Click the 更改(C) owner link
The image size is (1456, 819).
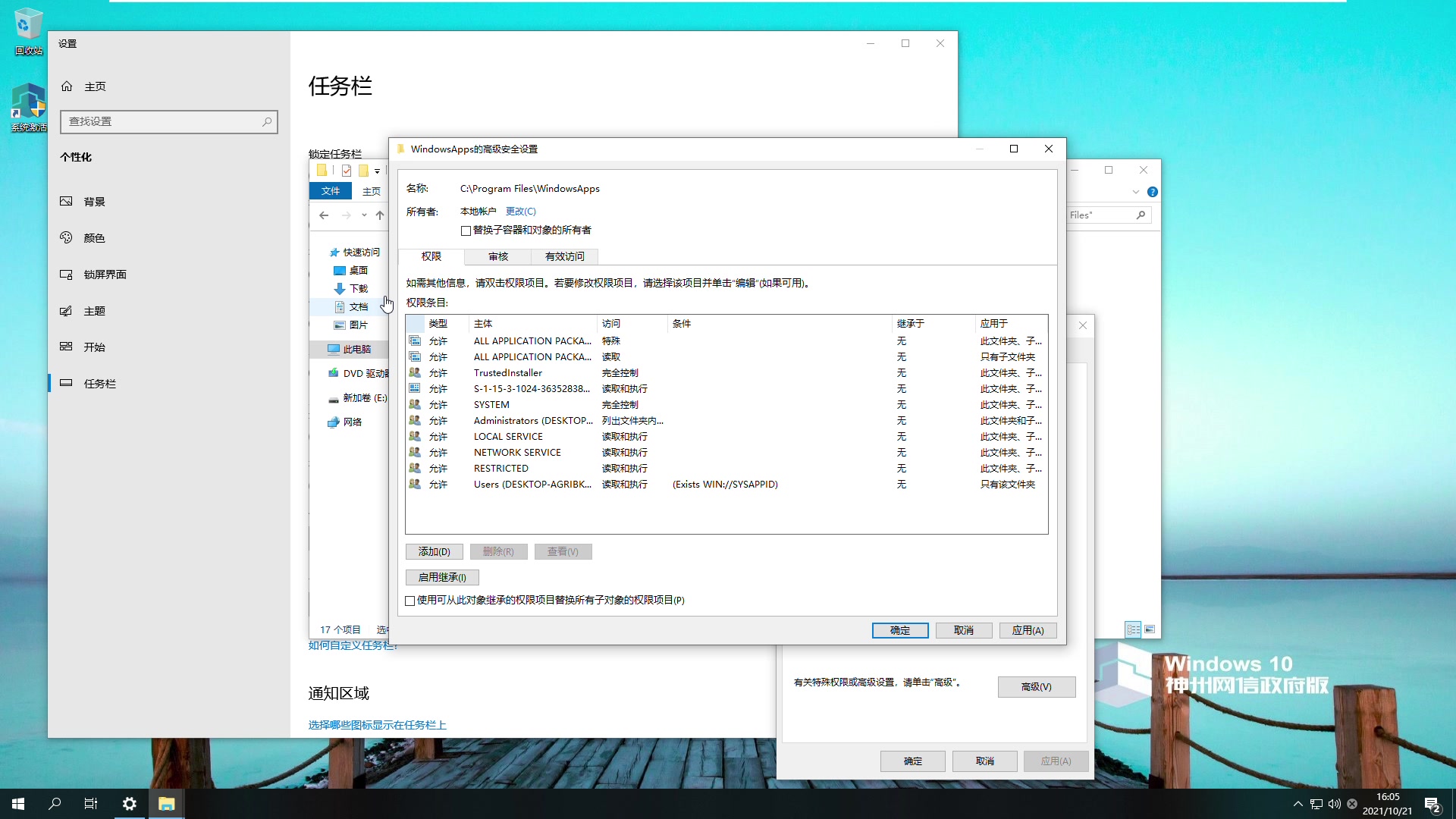(x=520, y=211)
